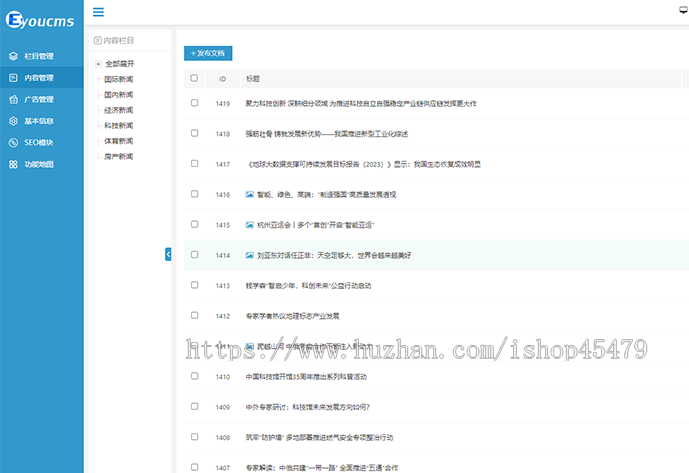Image resolution: width=689 pixels, height=473 pixels.
Task: Click ID cell 1418
Action: point(223,134)
